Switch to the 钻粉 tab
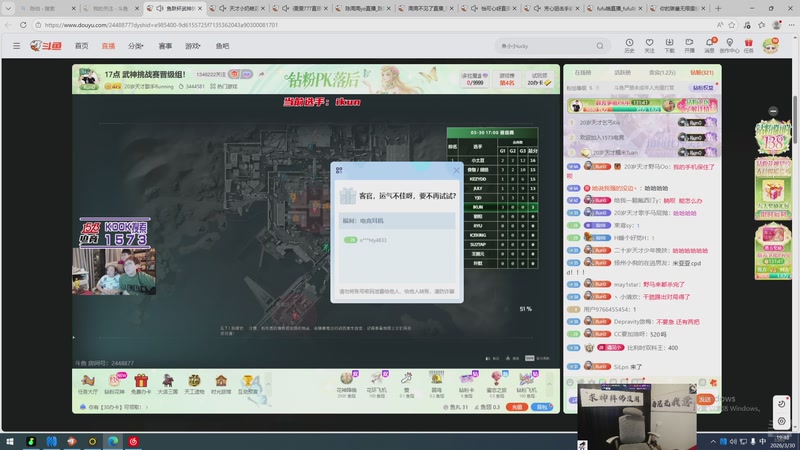Viewport: 800px width, 450px height. pos(702,72)
